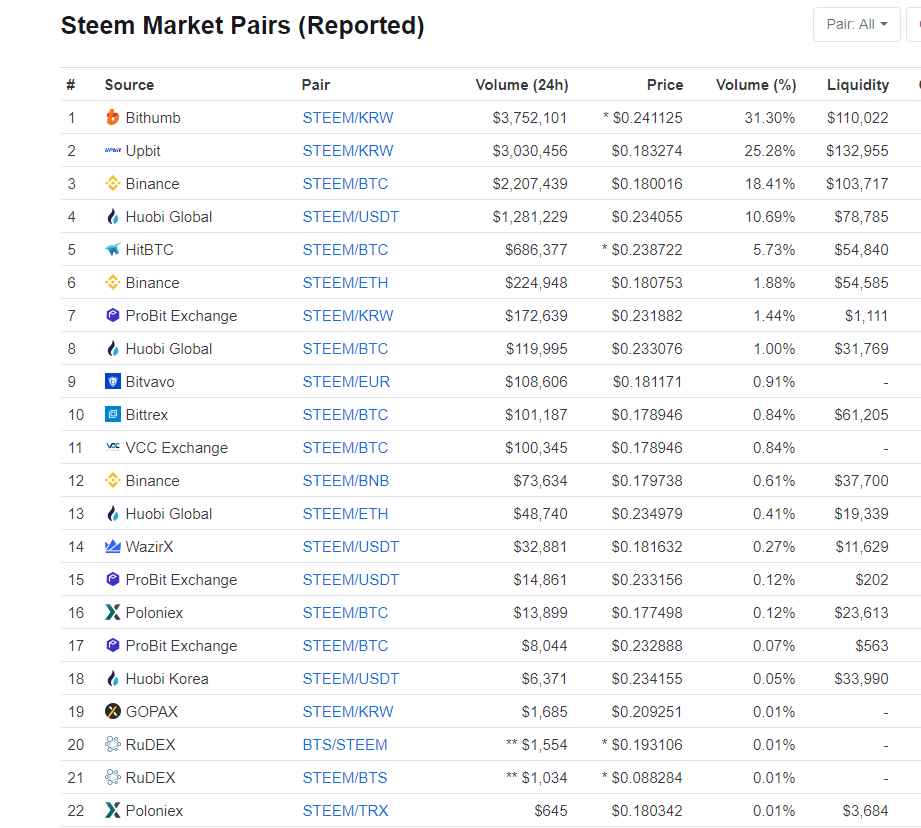Click the GOPAX logo icon
Screen dimensions: 921x828
pos(112,711)
